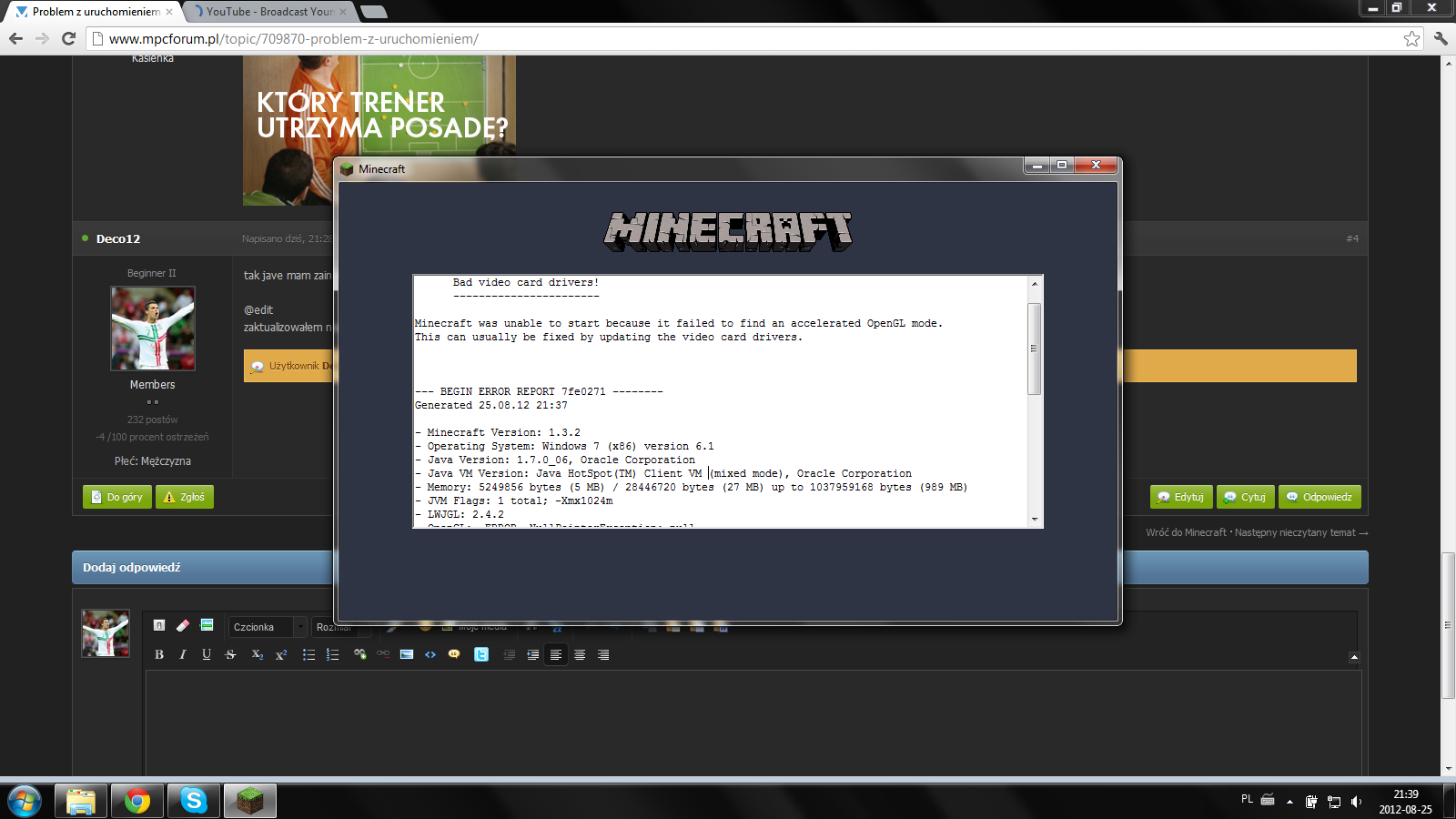Click the browser page vertical scrollbar thumb
1456x819 pixels.
1448,625
